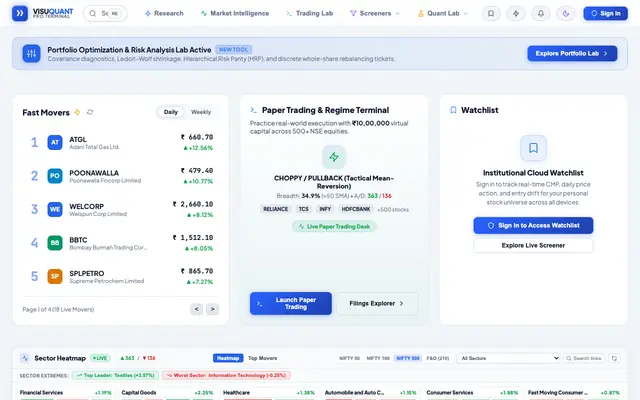The image size is (640, 400).
Task: Open the Trading Lab menu
Action: (310, 13)
